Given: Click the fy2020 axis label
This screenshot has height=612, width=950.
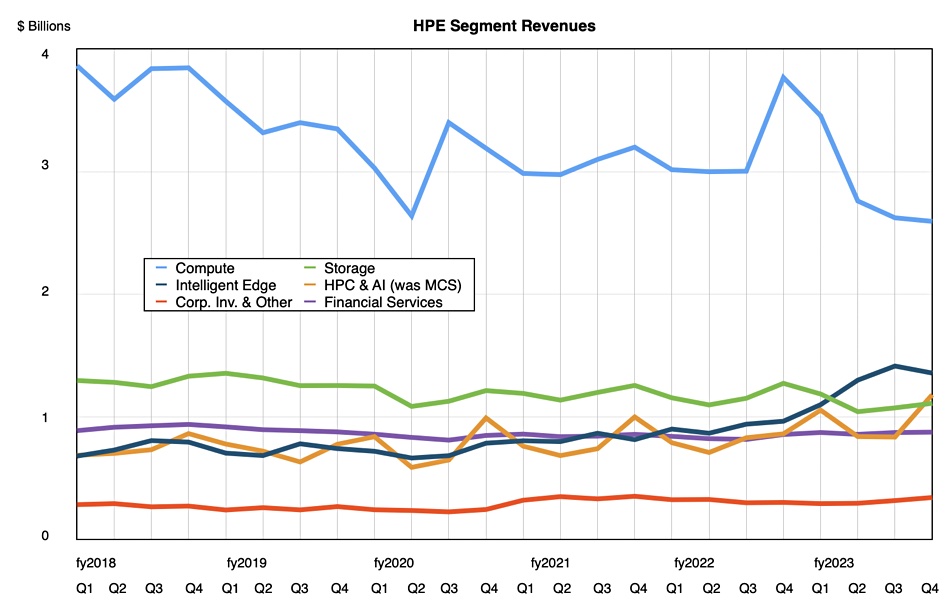Looking at the screenshot, I should coord(394,563).
